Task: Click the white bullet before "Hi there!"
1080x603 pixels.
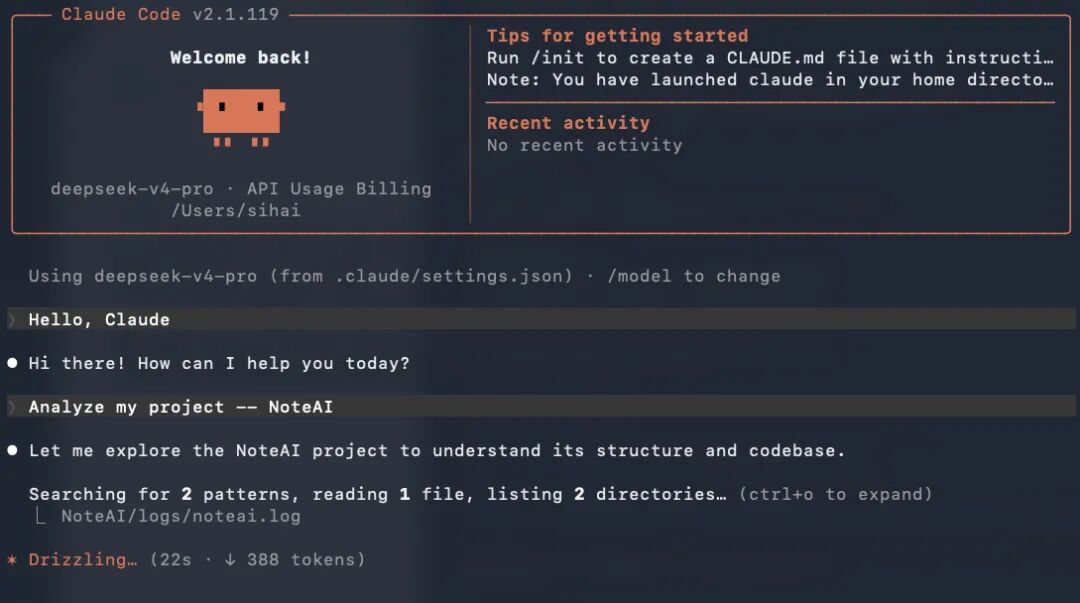Action: point(12,363)
